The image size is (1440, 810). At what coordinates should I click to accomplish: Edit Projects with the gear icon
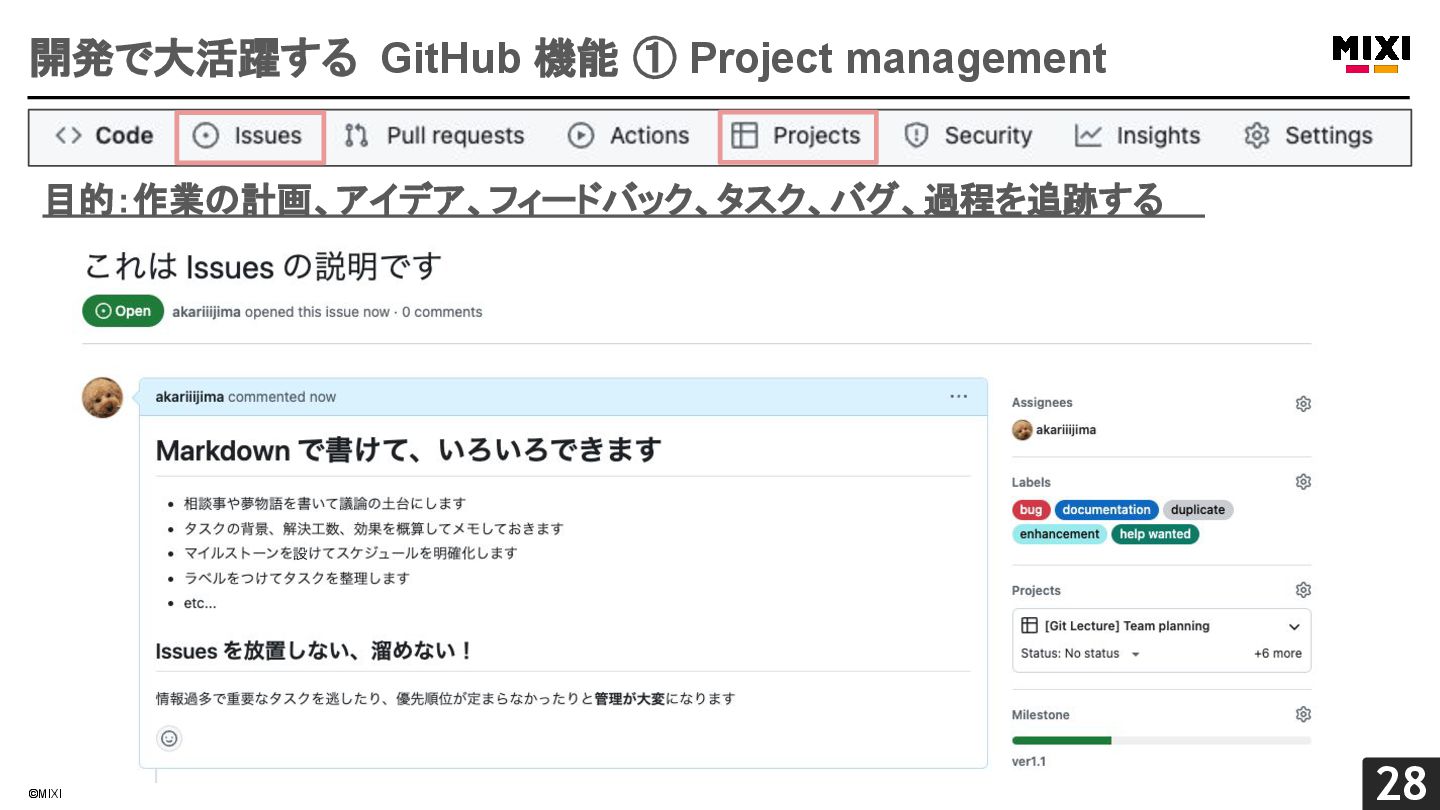[x=1303, y=590]
